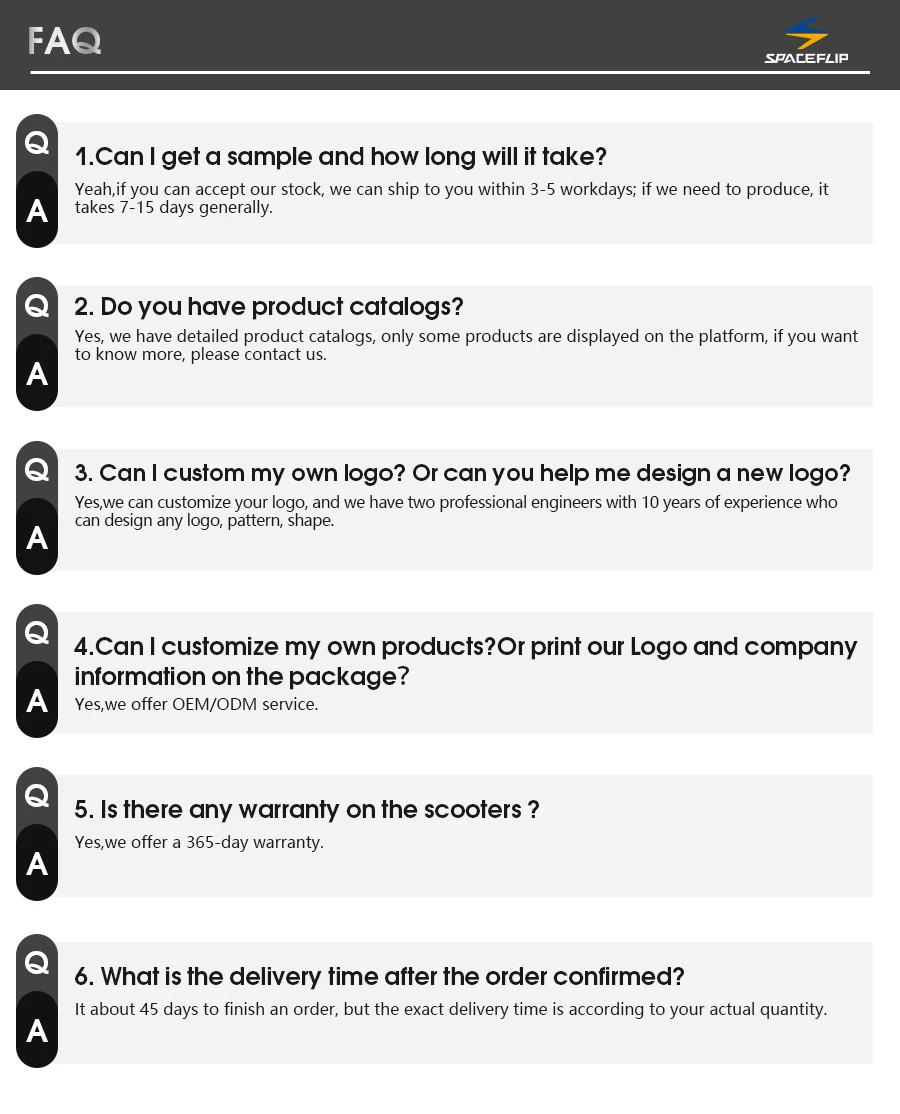Expand question 1 about getting a sample
This screenshot has width=900, height=1114.
tap(340, 157)
